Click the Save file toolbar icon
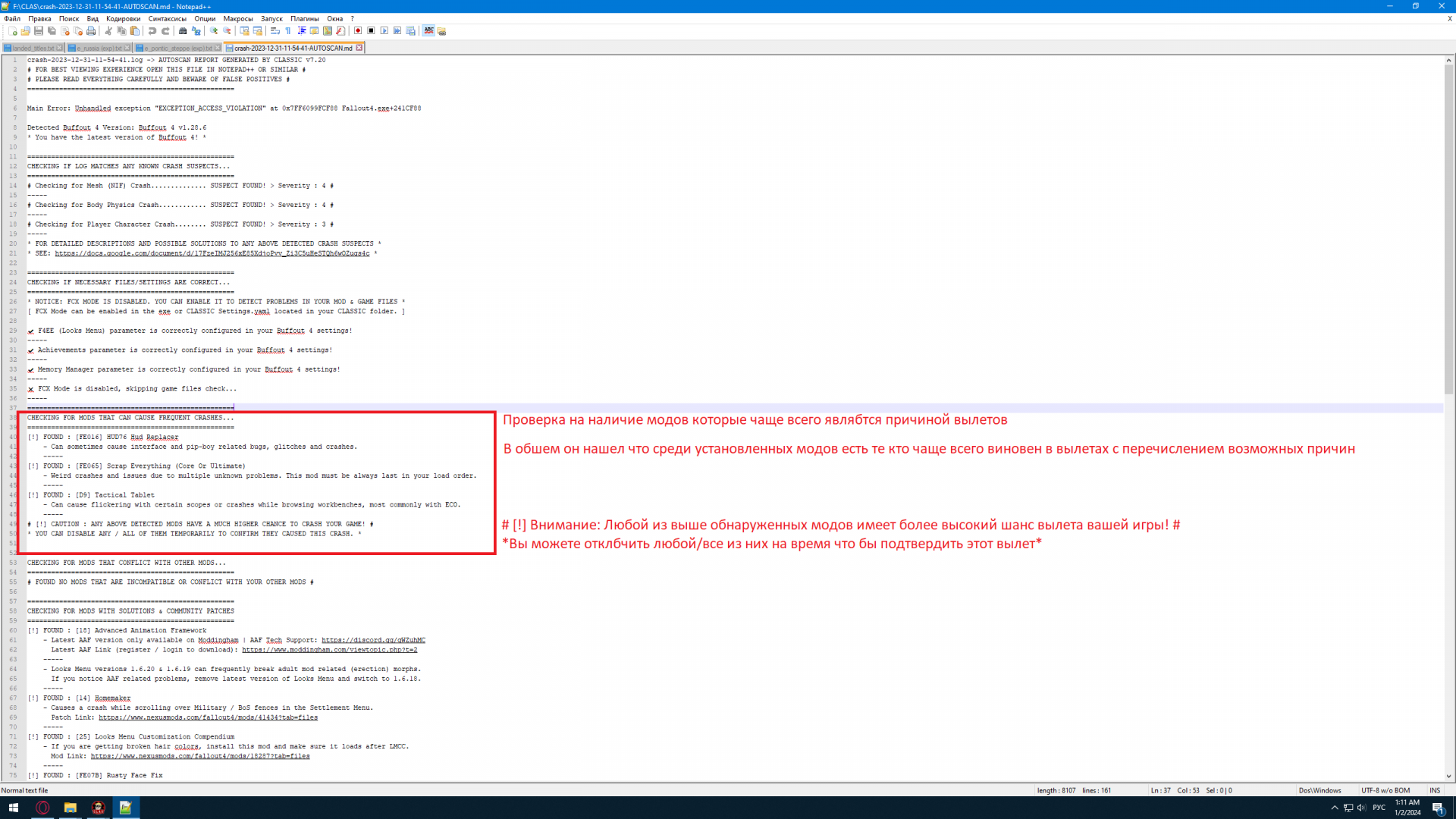The image size is (1456, 819). pos(39,31)
